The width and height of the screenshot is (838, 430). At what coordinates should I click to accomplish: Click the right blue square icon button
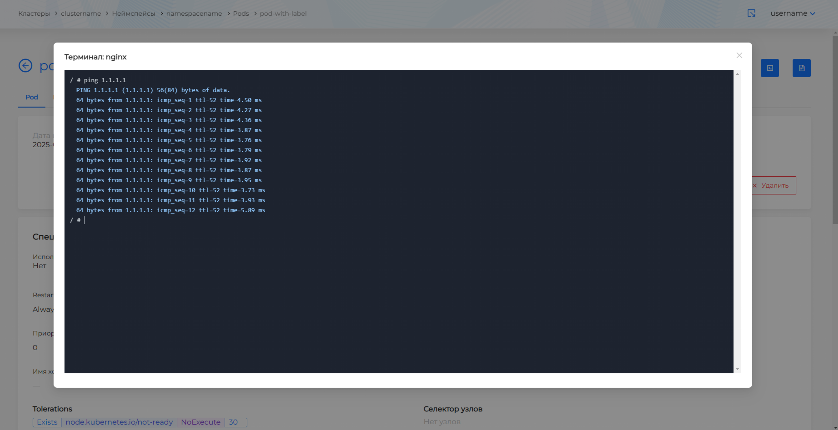[801, 67]
